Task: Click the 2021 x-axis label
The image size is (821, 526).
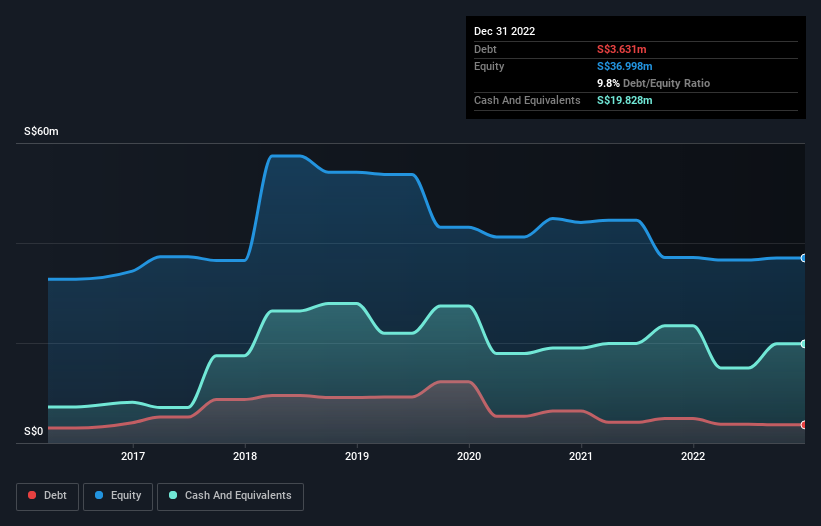Action: [x=581, y=456]
